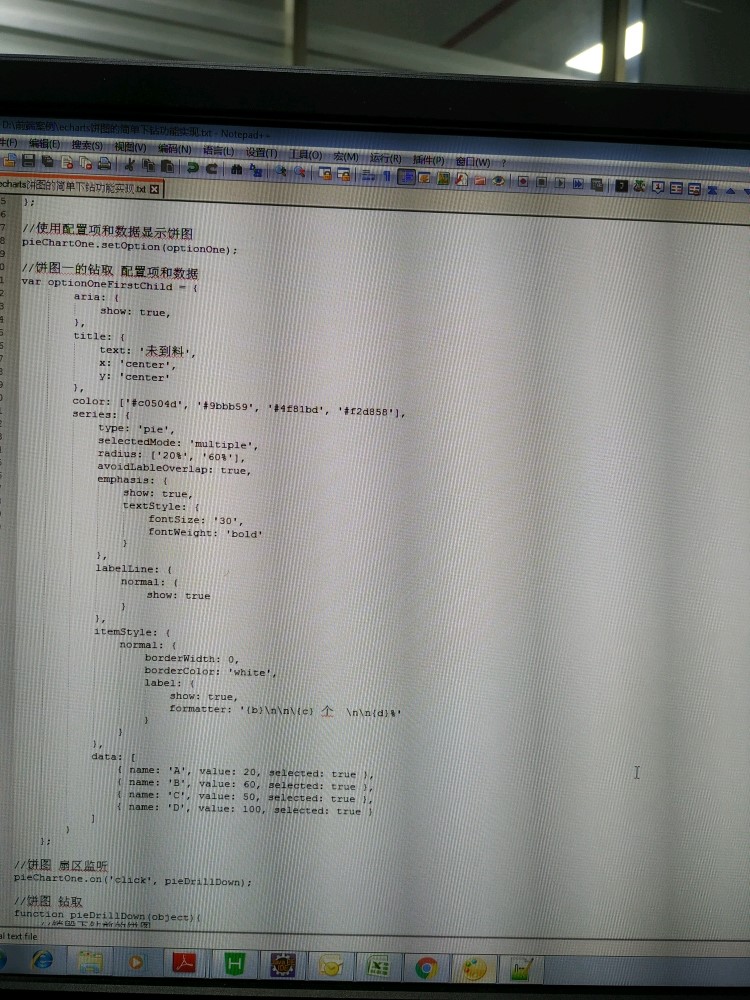
Task: Toggle Word Wrap toolbar icon
Action: (368, 174)
